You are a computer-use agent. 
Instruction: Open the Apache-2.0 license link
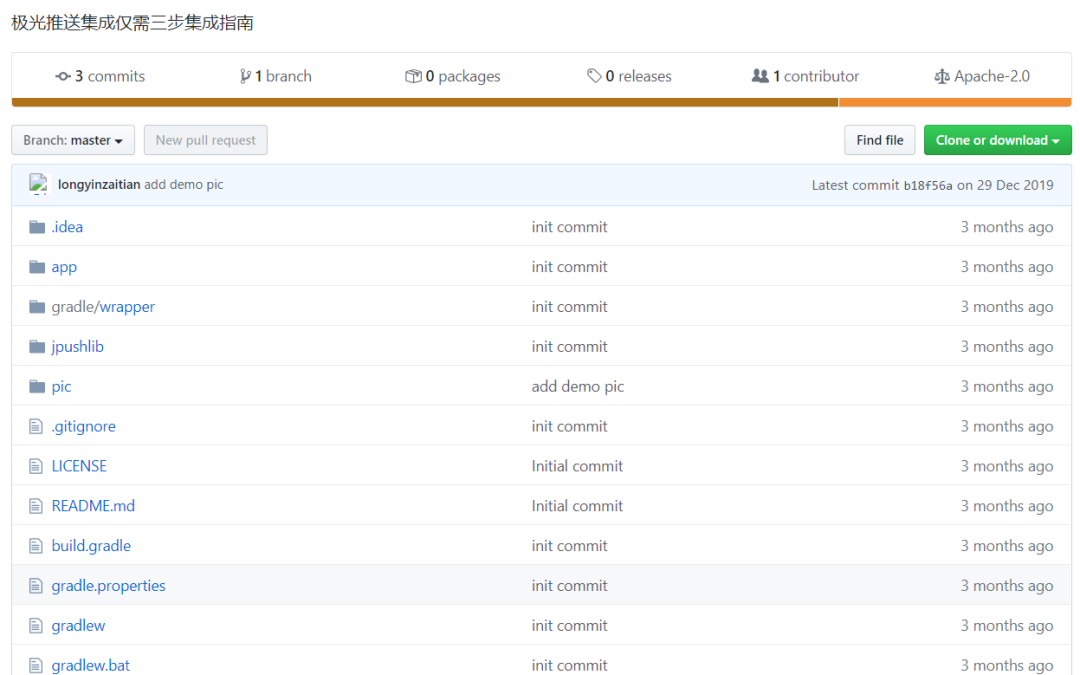[x=982, y=76]
